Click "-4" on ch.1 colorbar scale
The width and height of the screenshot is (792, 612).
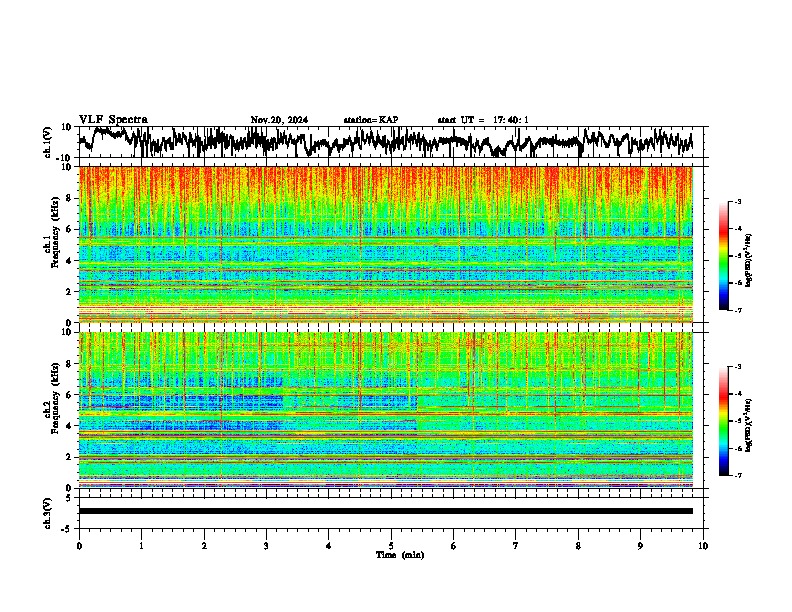coord(737,229)
